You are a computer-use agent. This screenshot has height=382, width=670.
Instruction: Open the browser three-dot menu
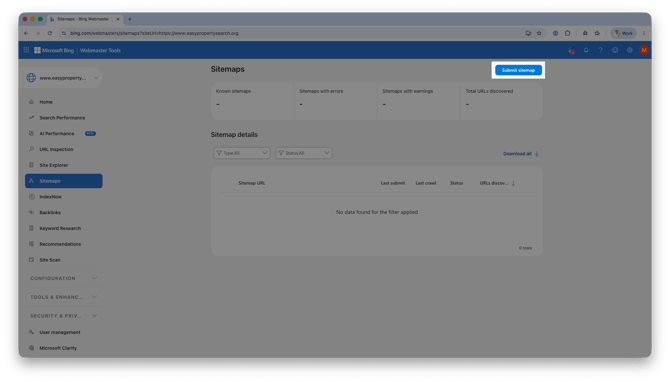coord(644,33)
